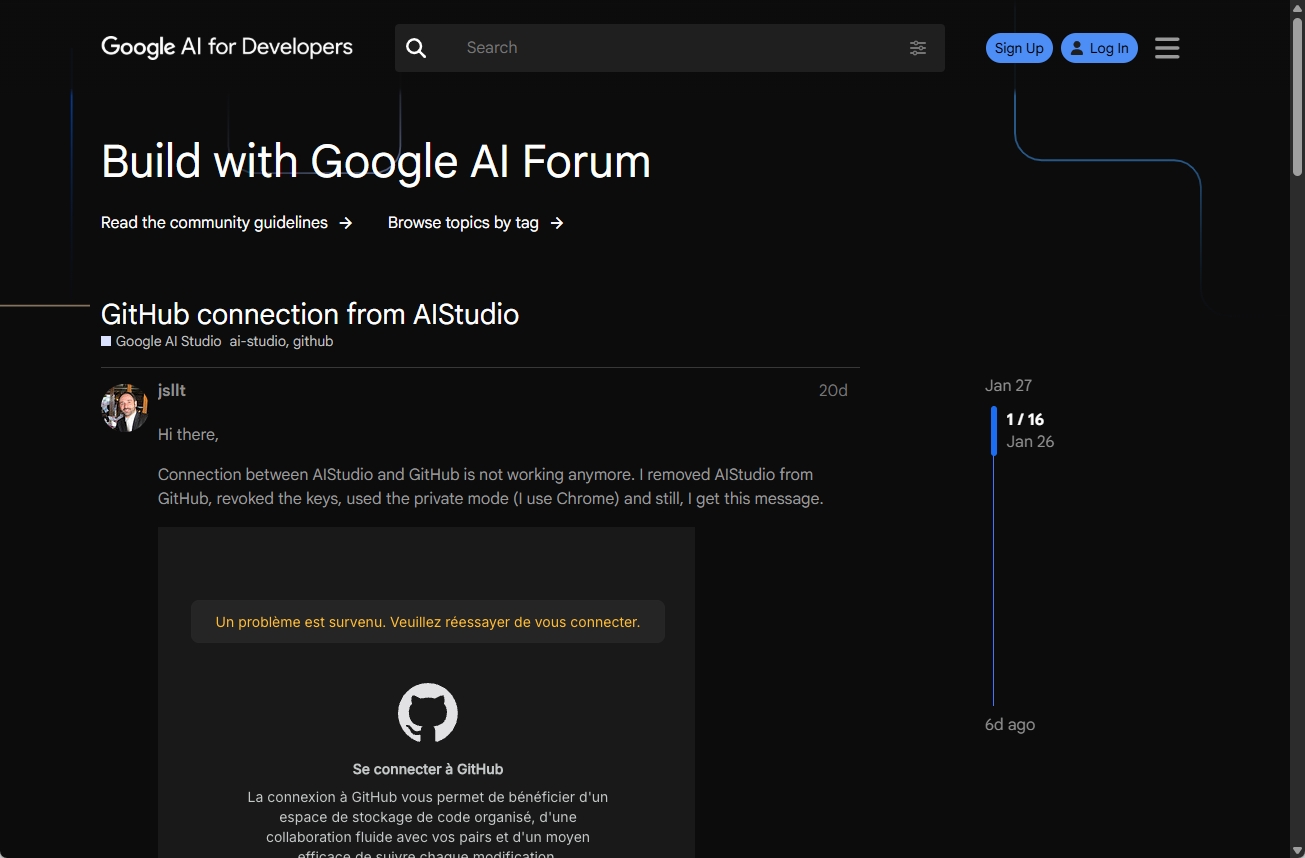Click the search magnifier icon
Image resolution: width=1305 pixels, height=858 pixels.
(x=417, y=48)
